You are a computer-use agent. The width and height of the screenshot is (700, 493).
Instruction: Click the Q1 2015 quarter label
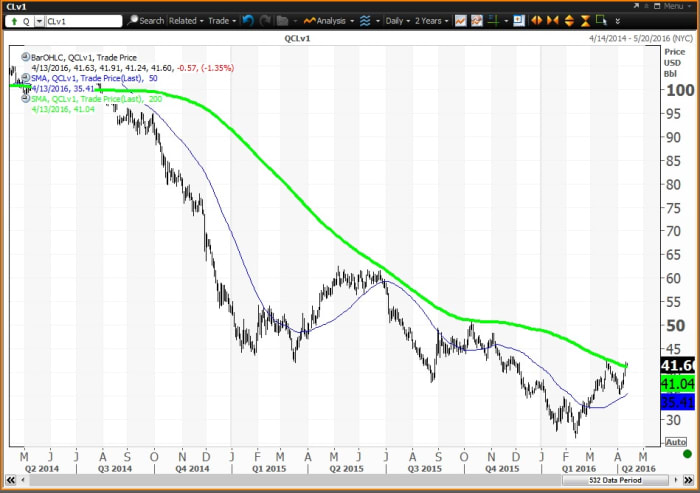click(269, 468)
